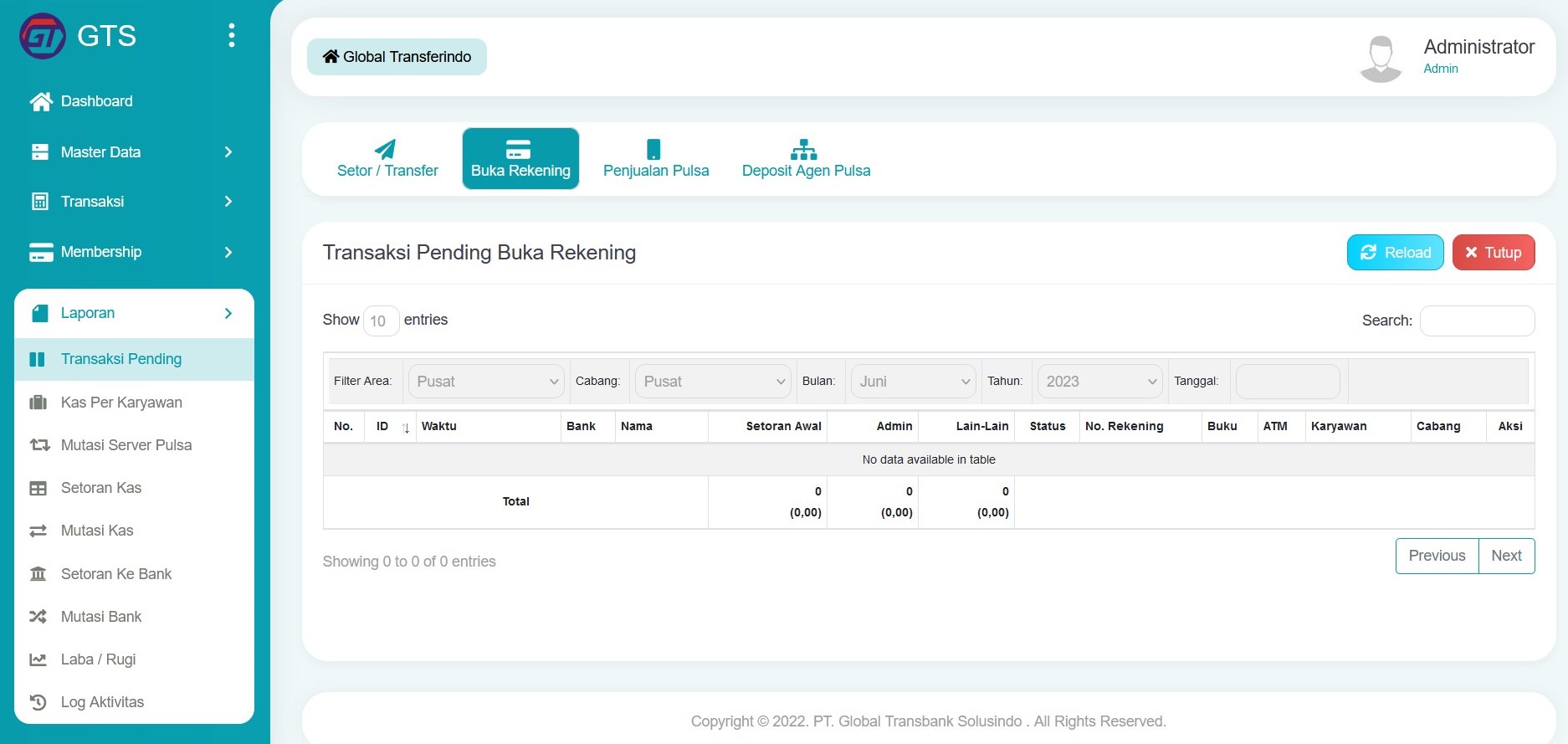This screenshot has height=744, width=1568.
Task: Click the Deposit Agen Pulsa sitemap icon
Action: point(804,149)
